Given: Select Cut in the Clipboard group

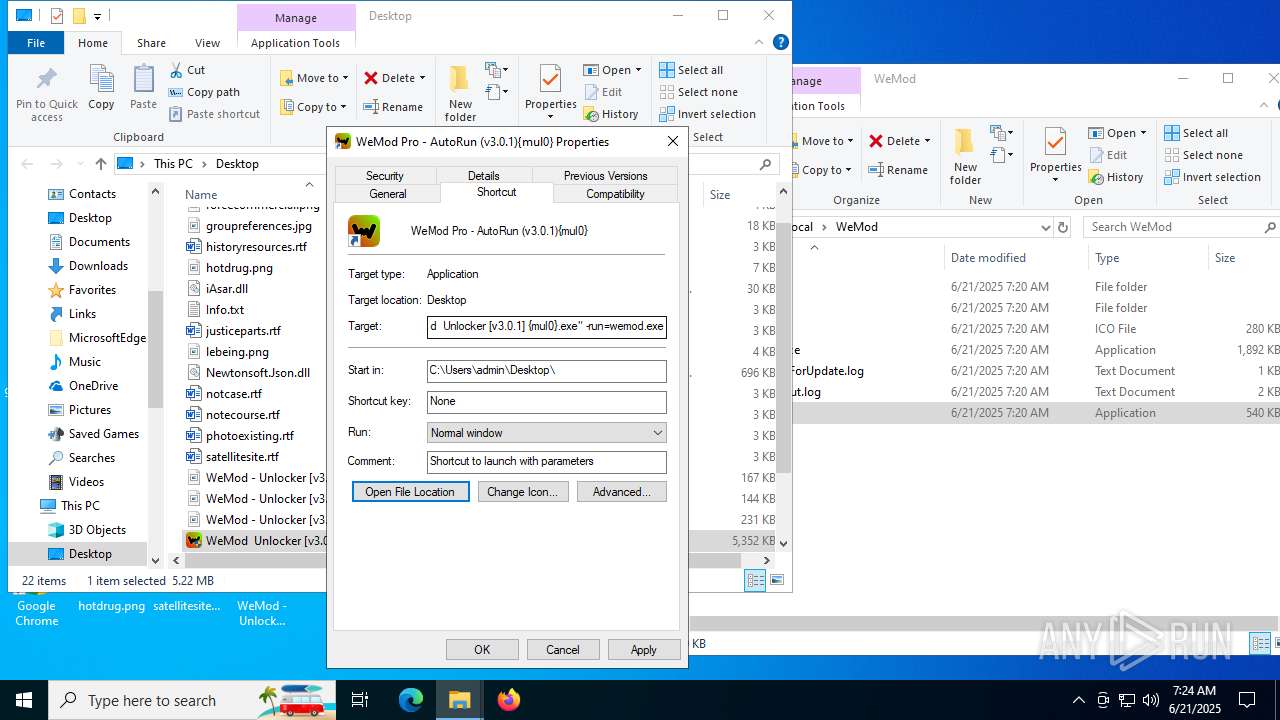Looking at the screenshot, I should pyautogui.click(x=187, y=70).
